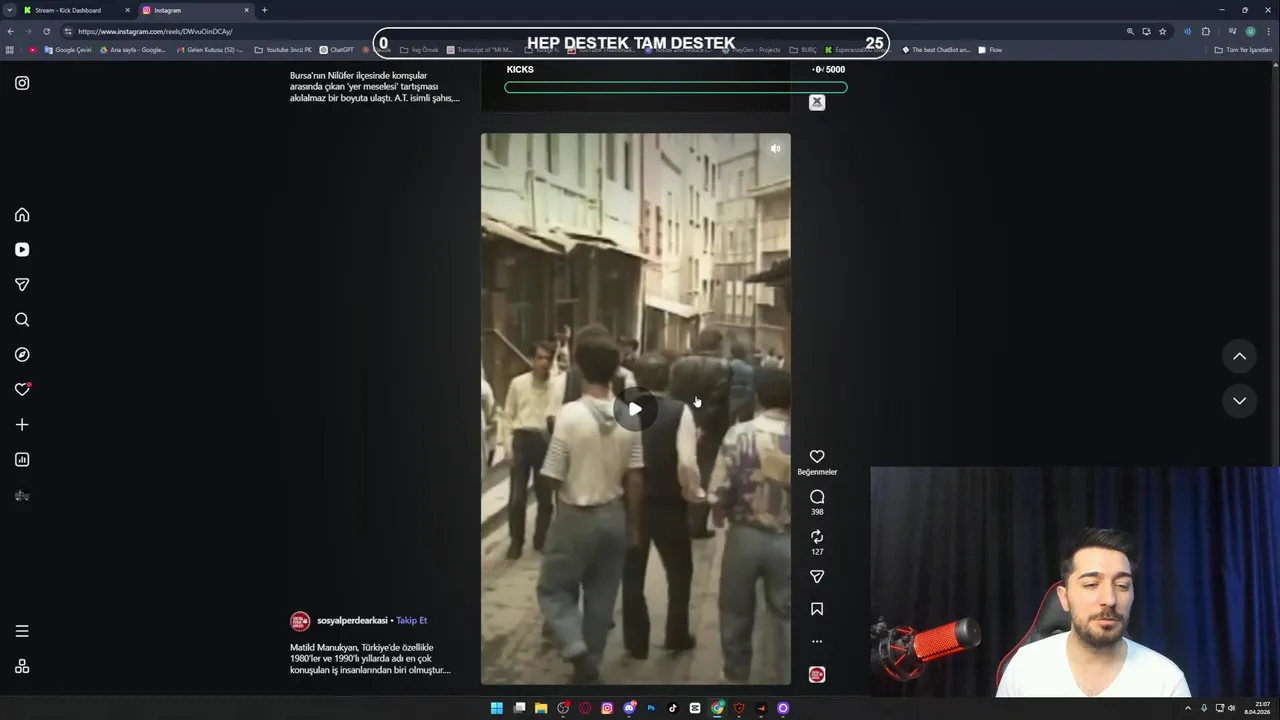This screenshot has width=1280, height=720.
Task: Reload the page with refresh icon
Action: (x=46, y=31)
